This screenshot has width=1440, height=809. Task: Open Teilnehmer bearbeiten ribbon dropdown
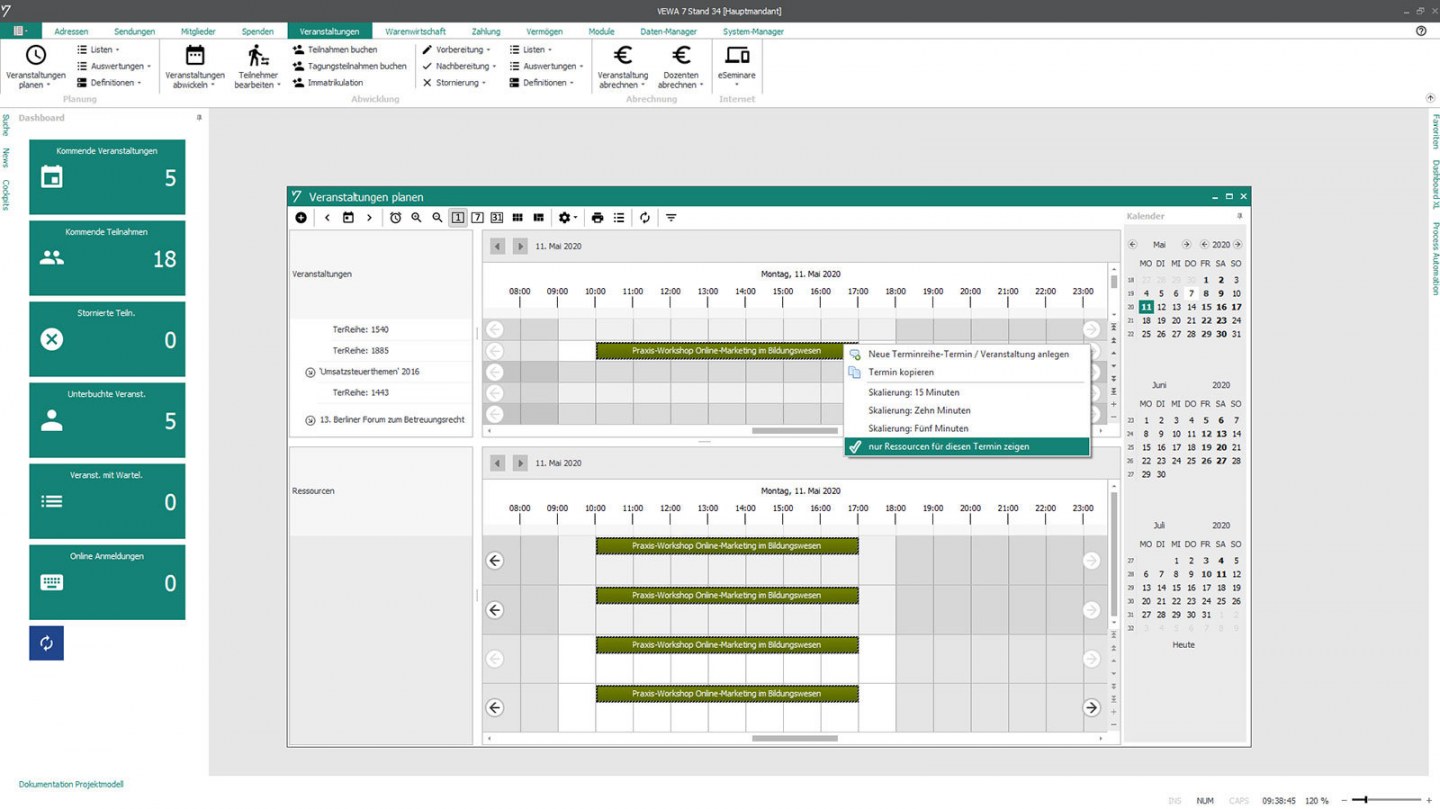click(258, 67)
